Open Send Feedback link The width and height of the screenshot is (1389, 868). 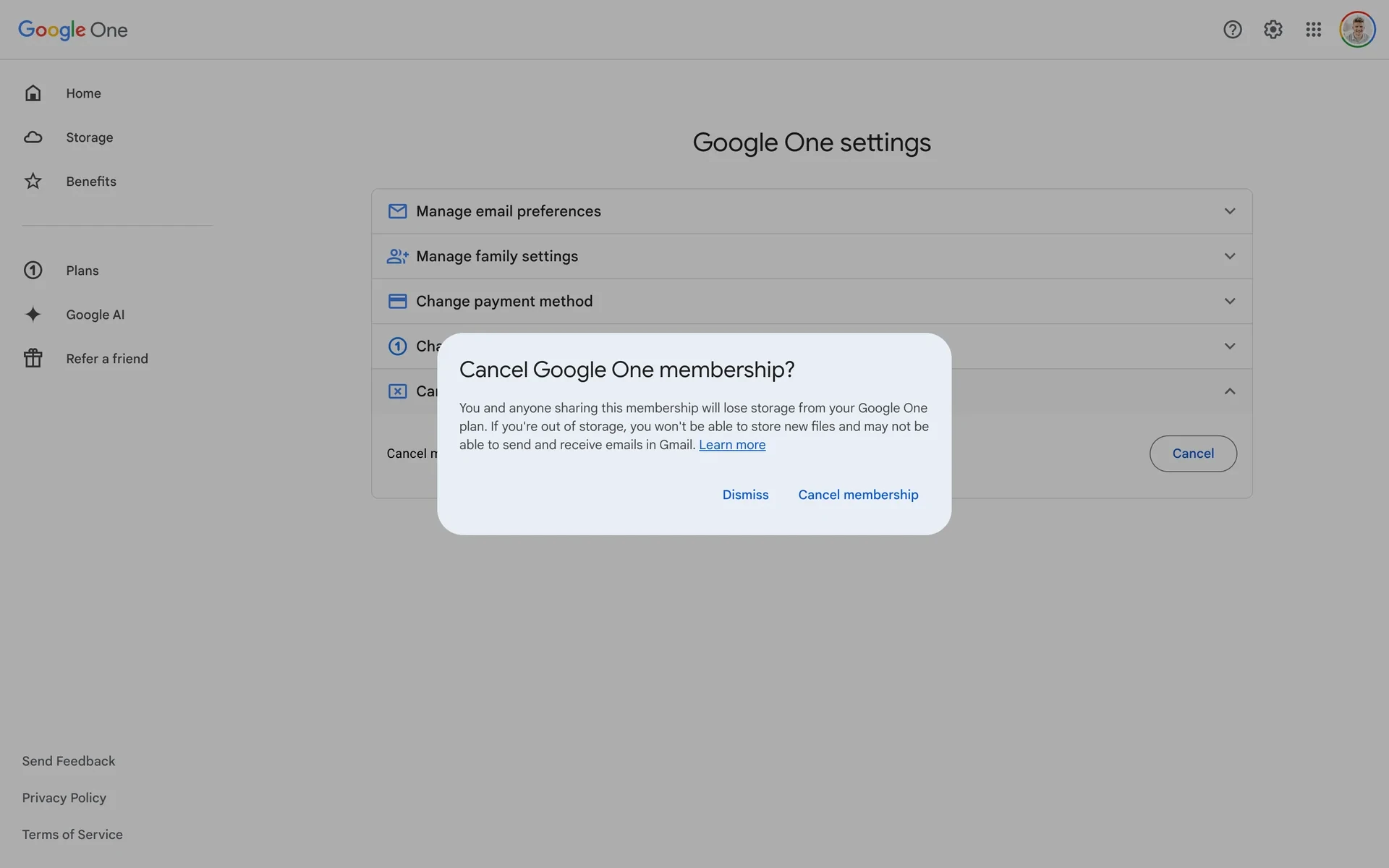[69, 761]
